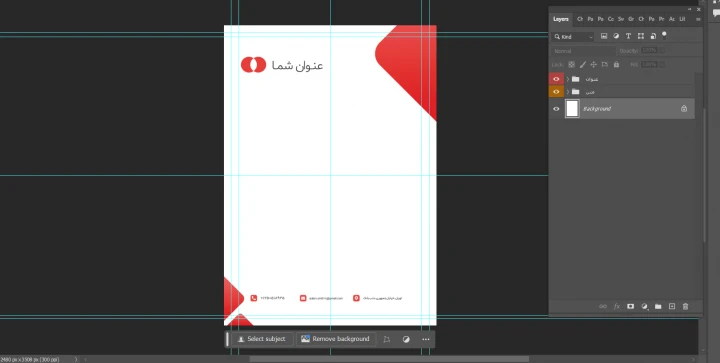The image size is (720, 363).
Task: Hide the Background layer via eye icon
Action: tap(556, 109)
